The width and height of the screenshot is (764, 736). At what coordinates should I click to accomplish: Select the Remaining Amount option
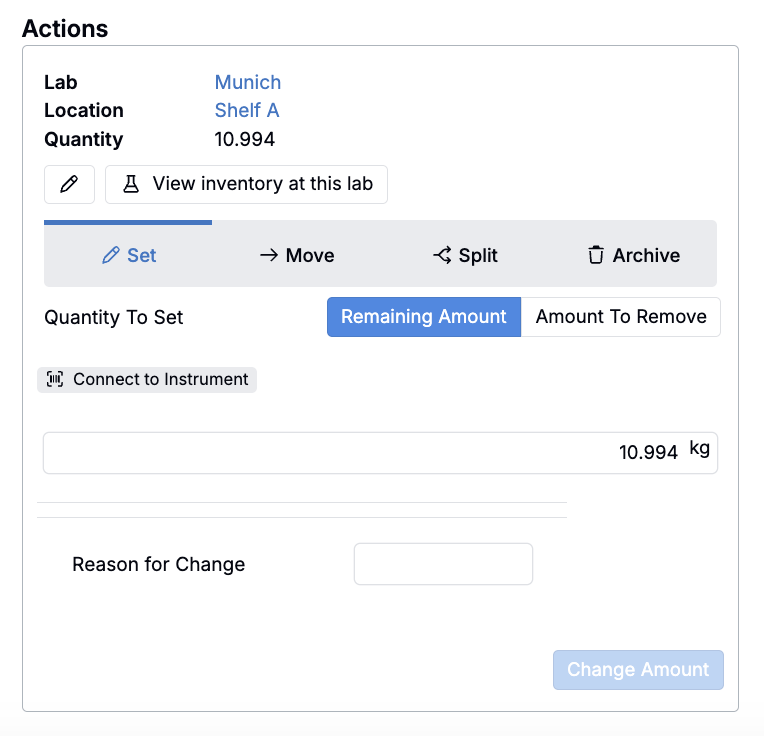click(x=423, y=317)
